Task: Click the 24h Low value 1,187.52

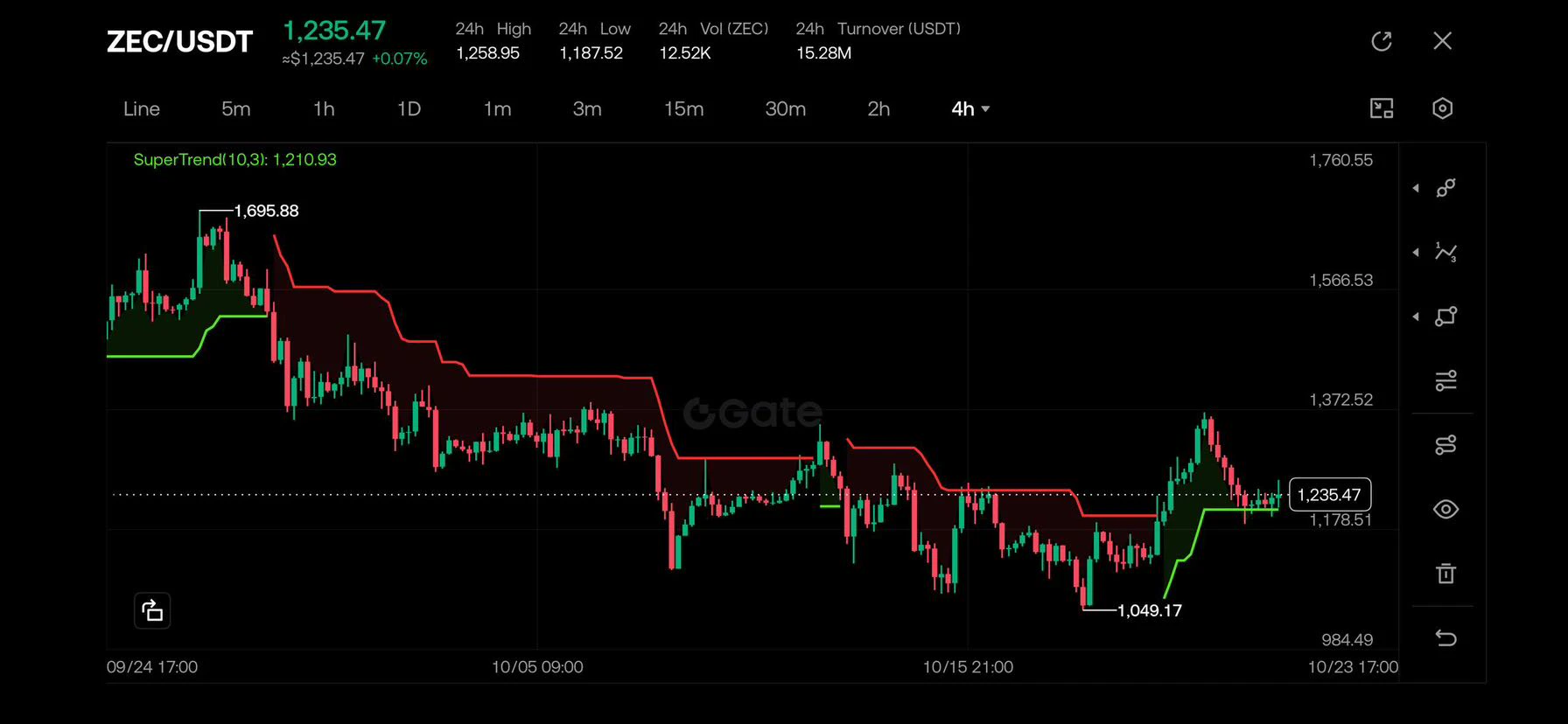Action: click(x=591, y=53)
